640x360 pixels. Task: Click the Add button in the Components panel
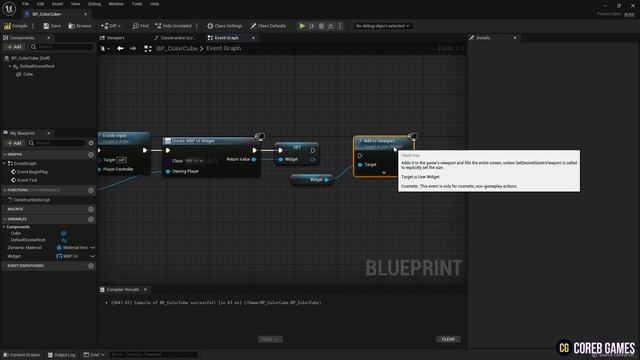point(14,47)
